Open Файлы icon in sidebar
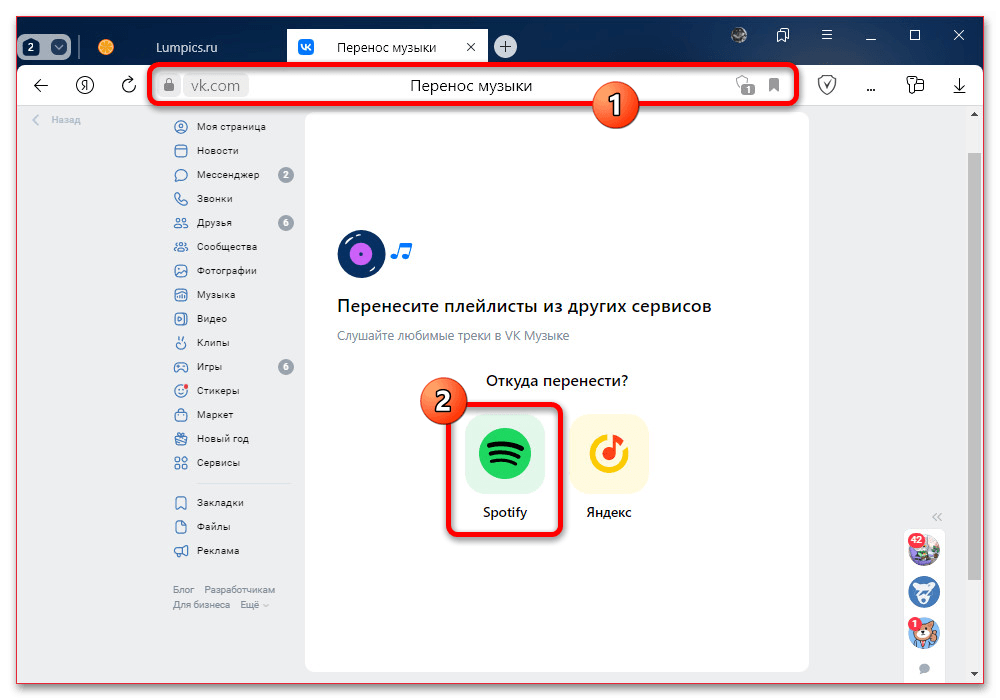Screen dimensions: 1000x700 pyautogui.click(x=181, y=527)
